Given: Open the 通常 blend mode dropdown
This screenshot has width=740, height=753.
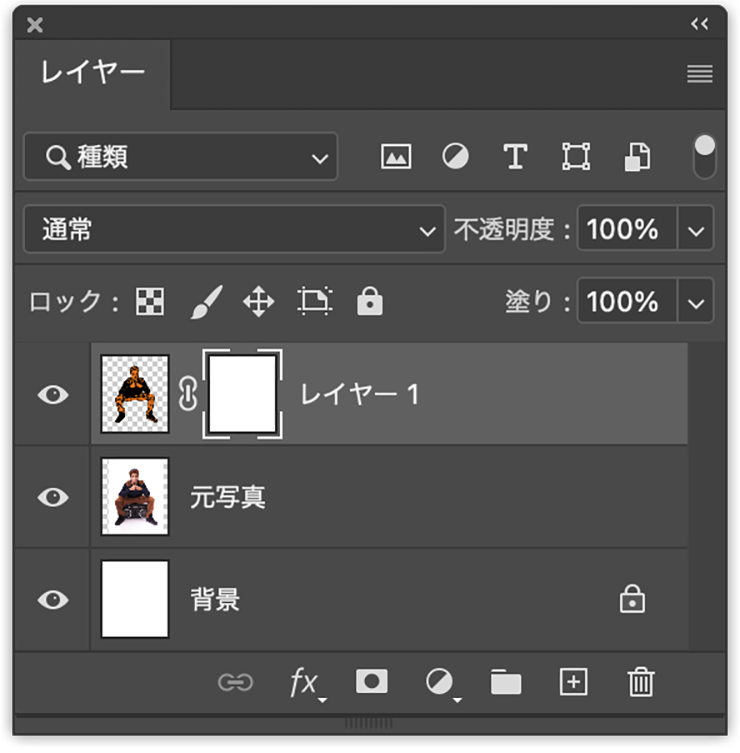Looking at the screenshot, I should tap(234, 230).
